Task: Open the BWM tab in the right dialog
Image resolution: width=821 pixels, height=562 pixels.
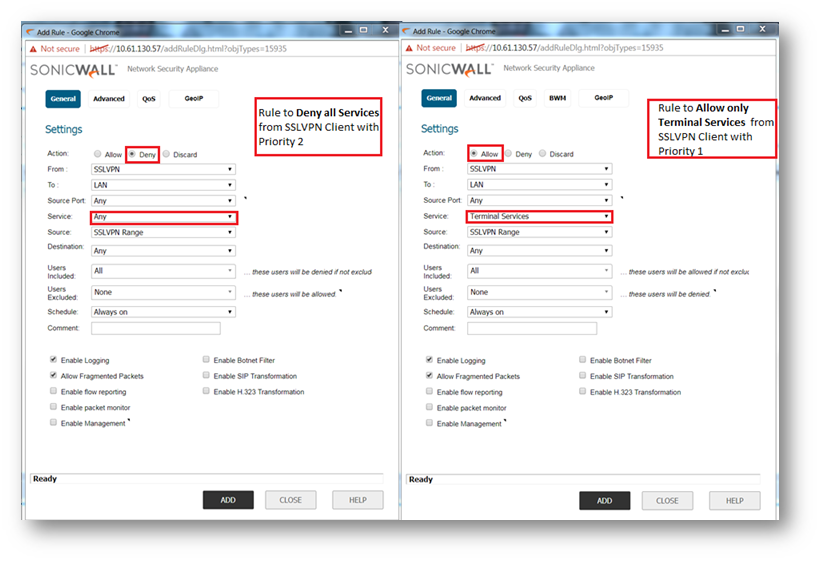Action: pyautogui.click(x=557, y=99)
